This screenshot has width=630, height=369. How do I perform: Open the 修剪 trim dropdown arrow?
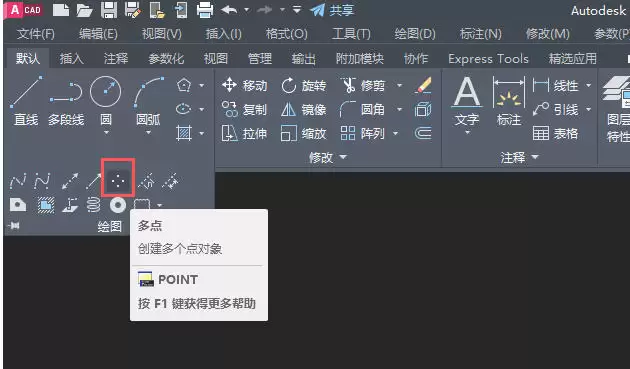coord(399,85)
